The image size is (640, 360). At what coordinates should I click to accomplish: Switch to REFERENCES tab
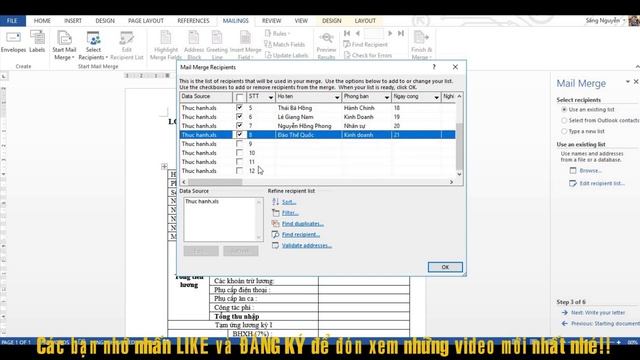pyautogui.click(x=193, y=20)
